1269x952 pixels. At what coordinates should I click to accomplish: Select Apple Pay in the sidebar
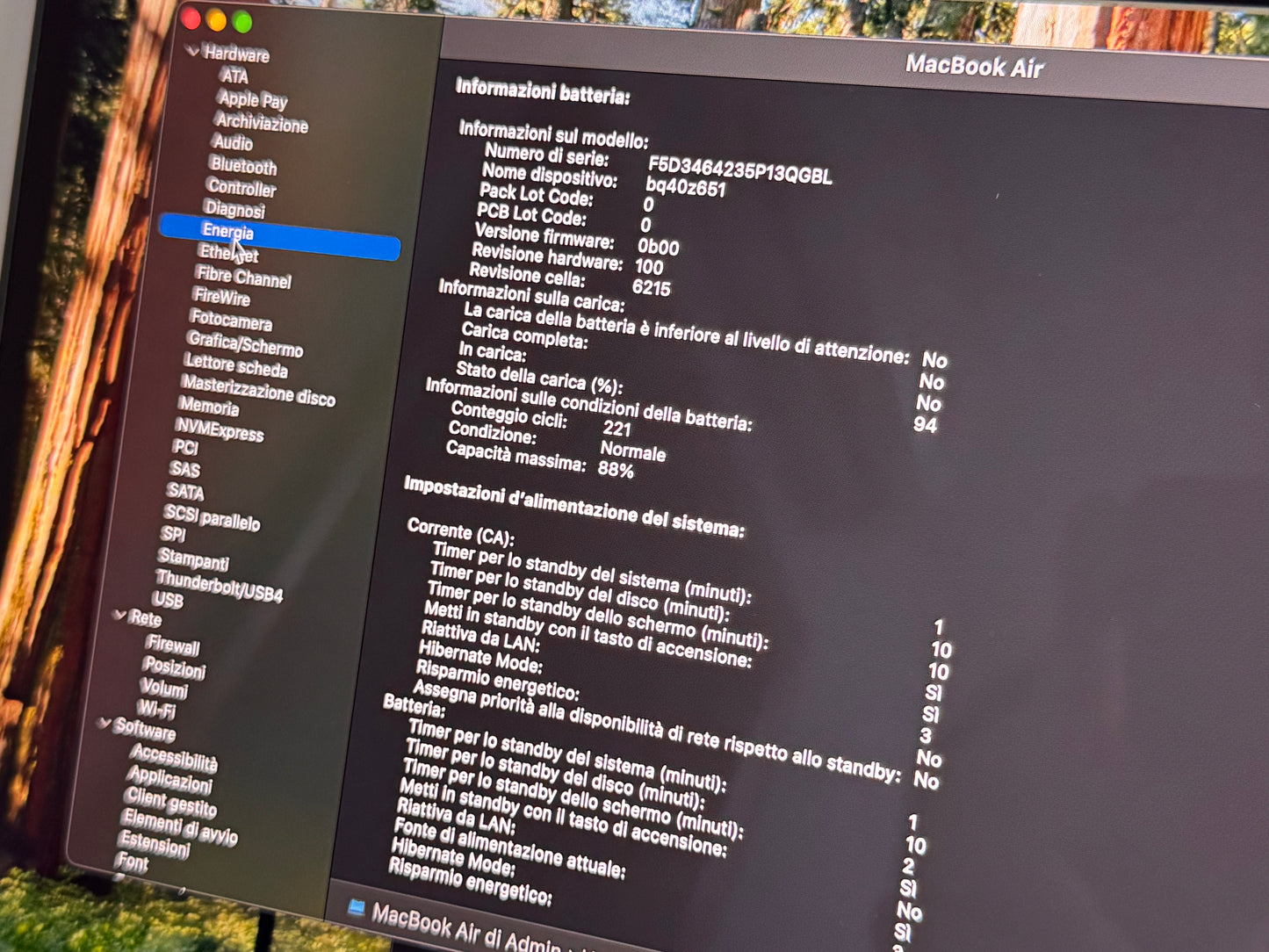(253, 99)
